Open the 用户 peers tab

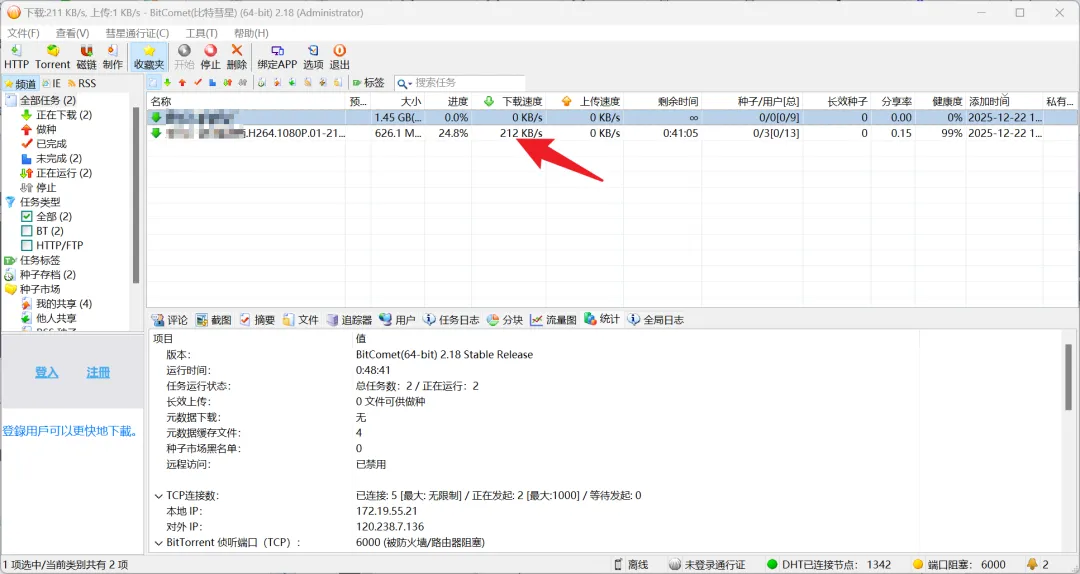pyautogui.click(x=397, y=320)
